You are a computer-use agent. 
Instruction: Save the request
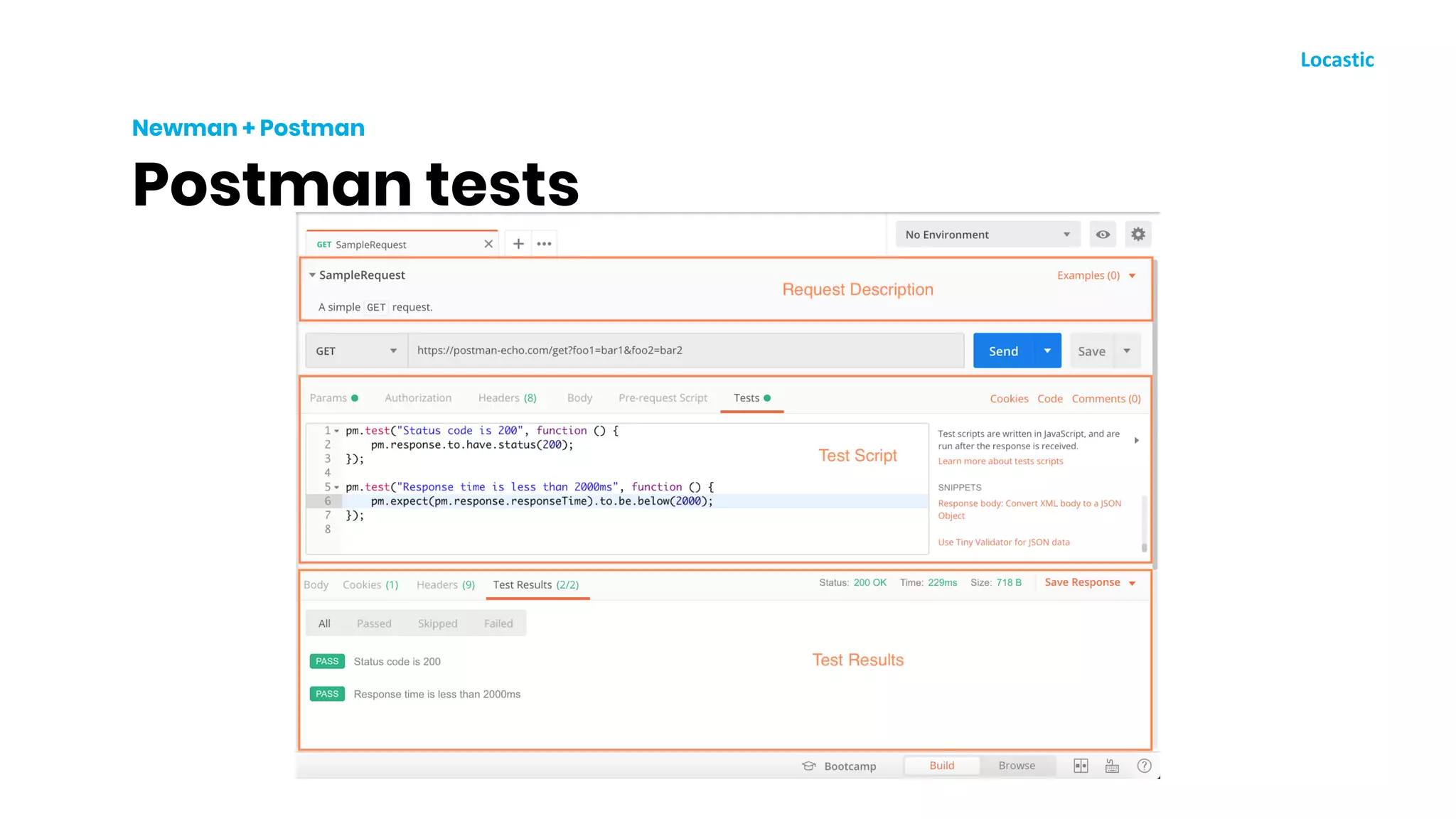tap(1092, 351)
